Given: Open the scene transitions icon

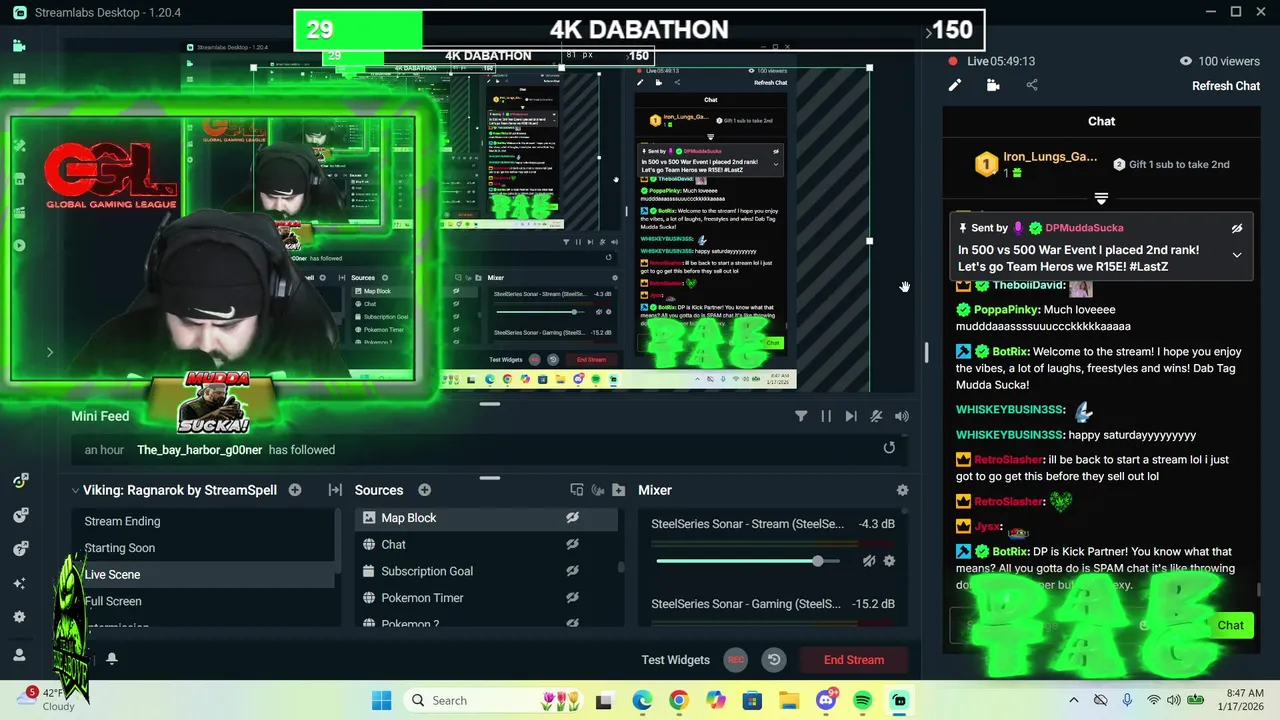Looking at the screenshot, I should (335, 490).
